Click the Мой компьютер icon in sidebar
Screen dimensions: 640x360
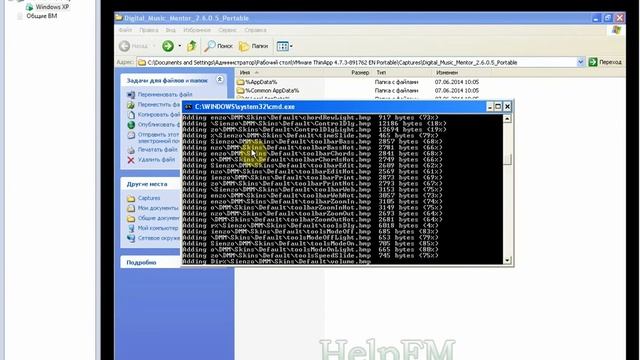(x=131, y=229)
